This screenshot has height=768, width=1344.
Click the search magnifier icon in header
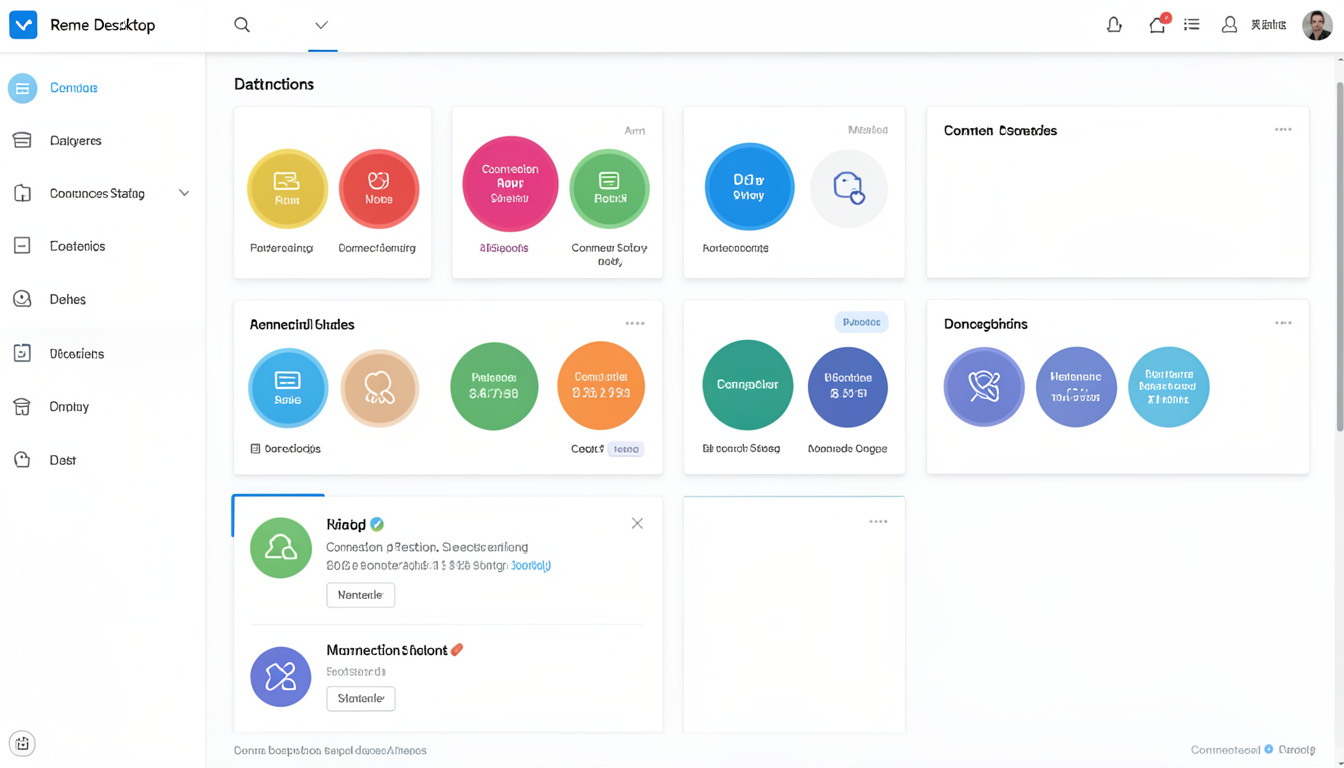242,25
